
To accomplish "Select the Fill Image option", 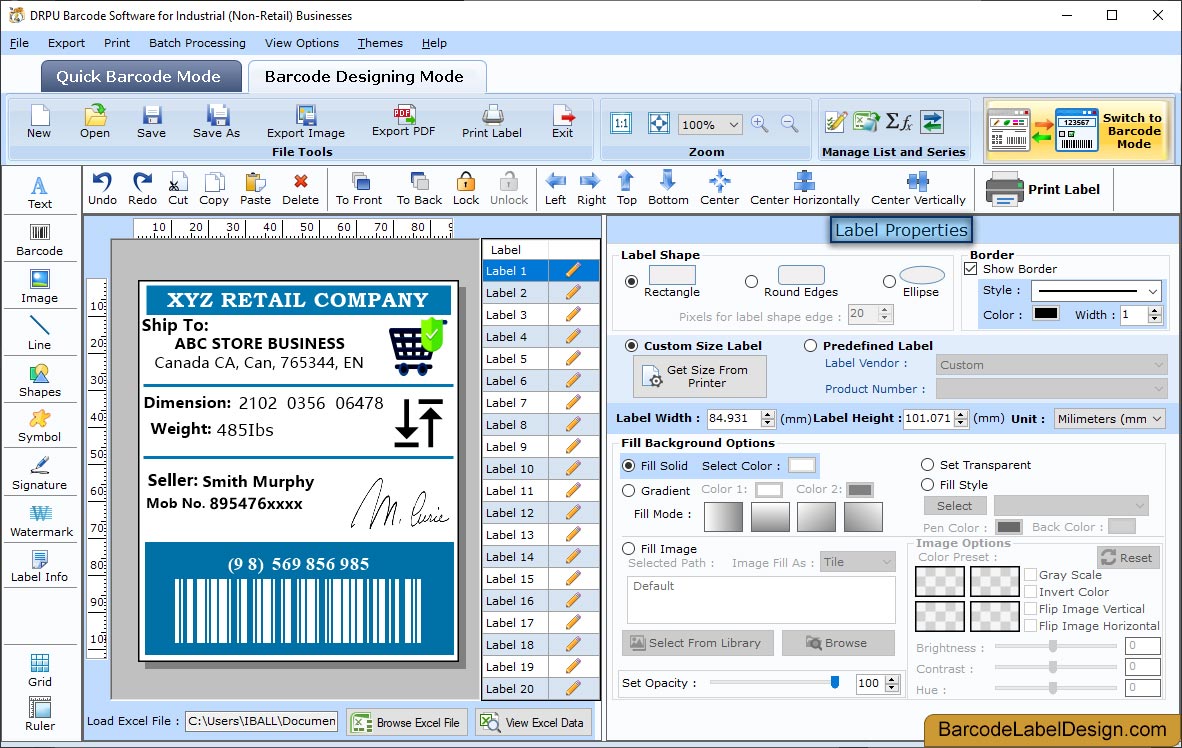I will [629, 548].
